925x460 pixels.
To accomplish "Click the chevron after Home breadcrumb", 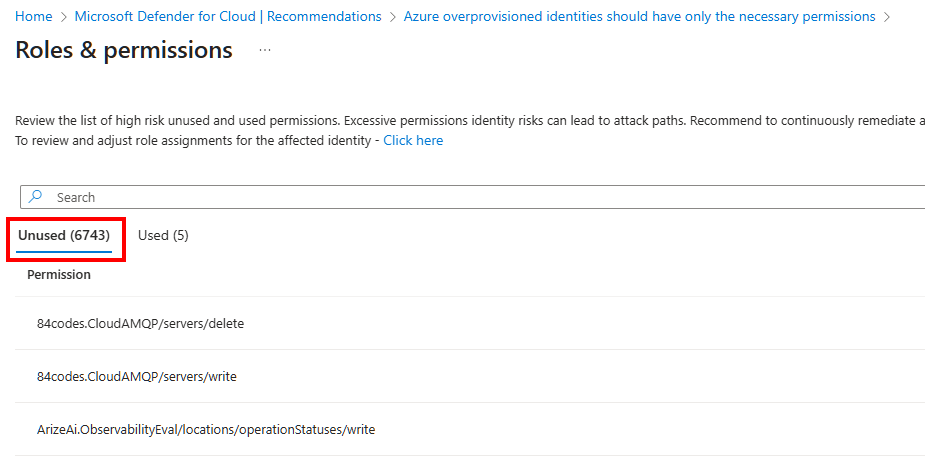I will point(64,17).
